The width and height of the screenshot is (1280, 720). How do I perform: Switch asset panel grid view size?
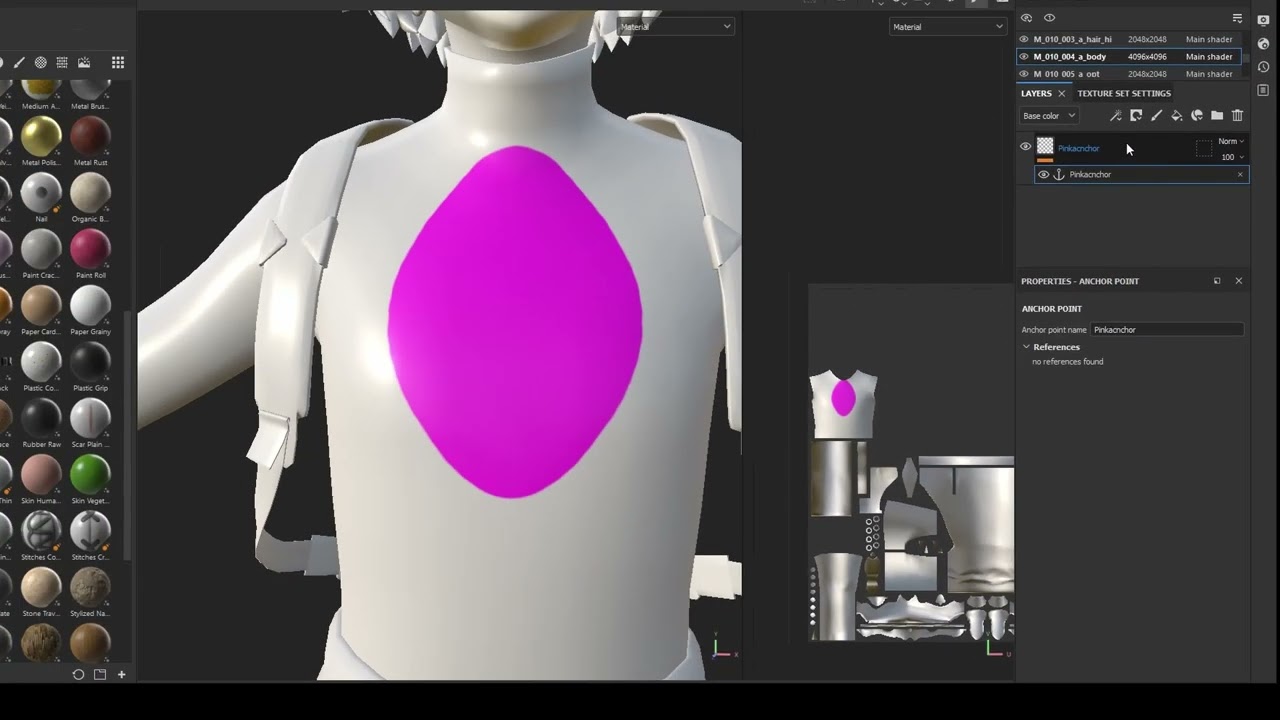pyautogui.click(x=118, y=63)
